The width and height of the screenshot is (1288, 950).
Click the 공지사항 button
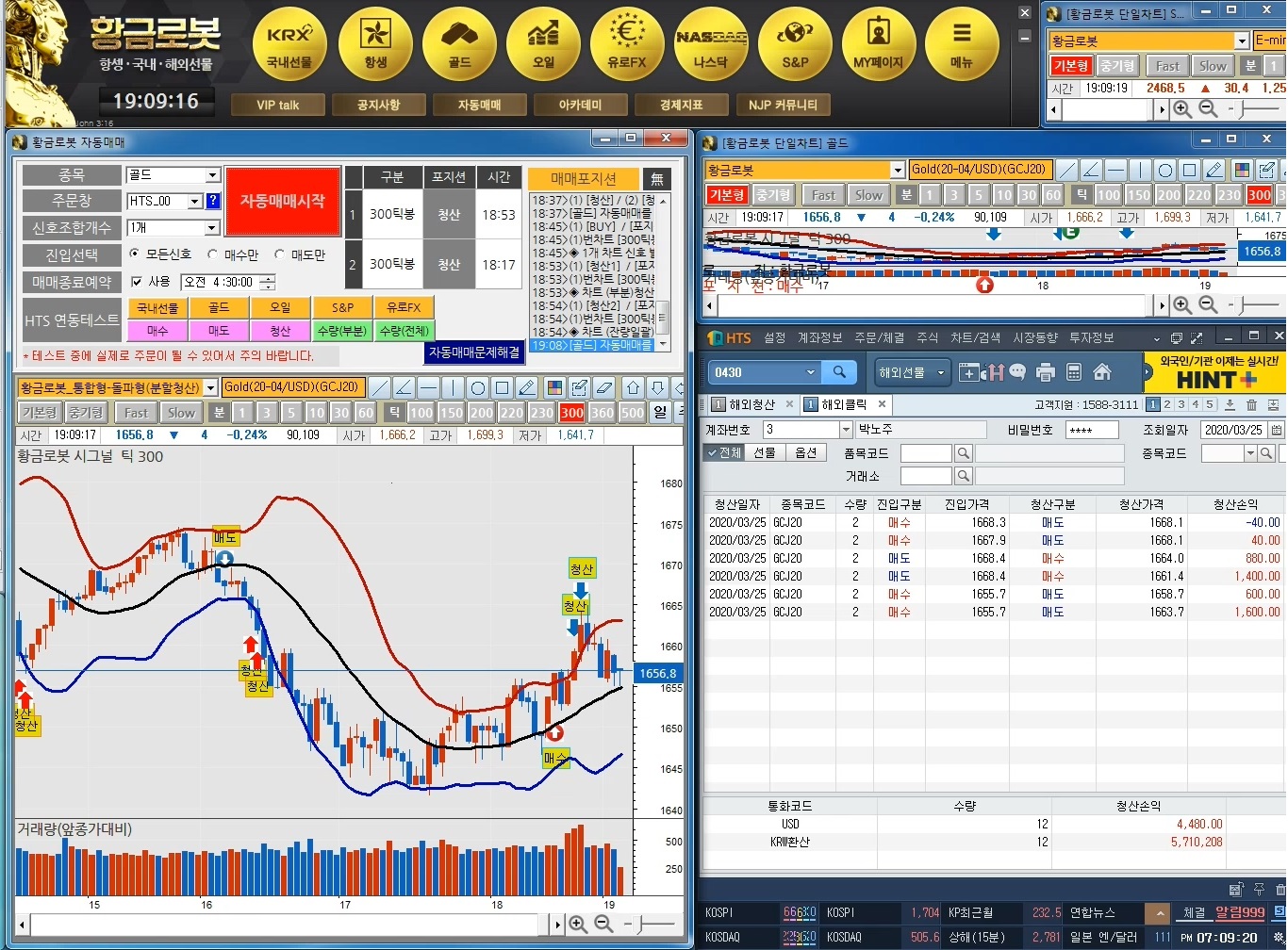[379, 105]
